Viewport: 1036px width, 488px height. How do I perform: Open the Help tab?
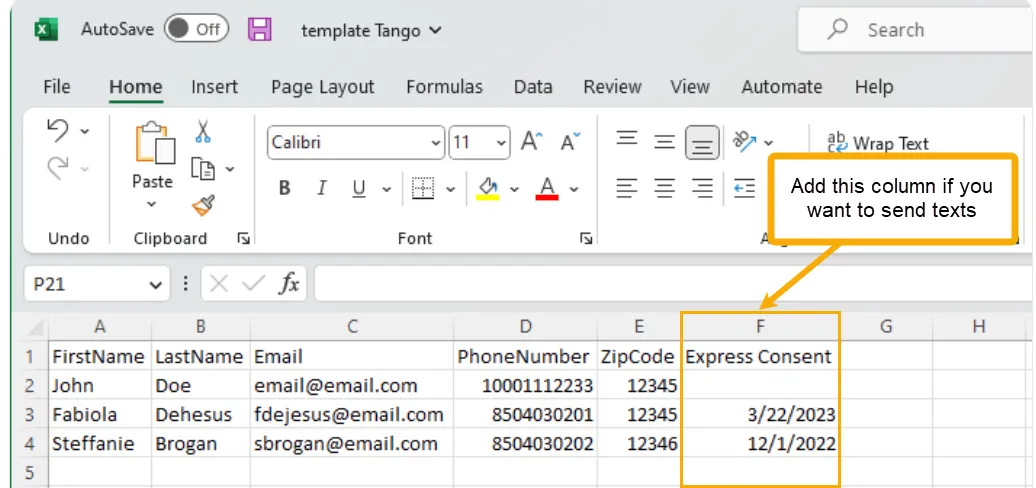tap(873, 87)
